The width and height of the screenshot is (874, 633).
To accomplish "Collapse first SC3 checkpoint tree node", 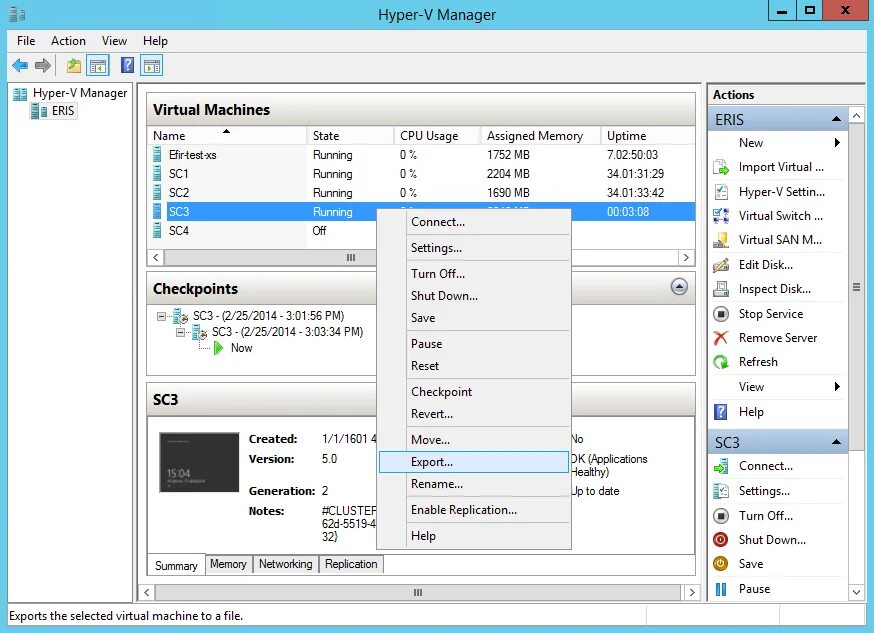I will [x=161, y=316].
